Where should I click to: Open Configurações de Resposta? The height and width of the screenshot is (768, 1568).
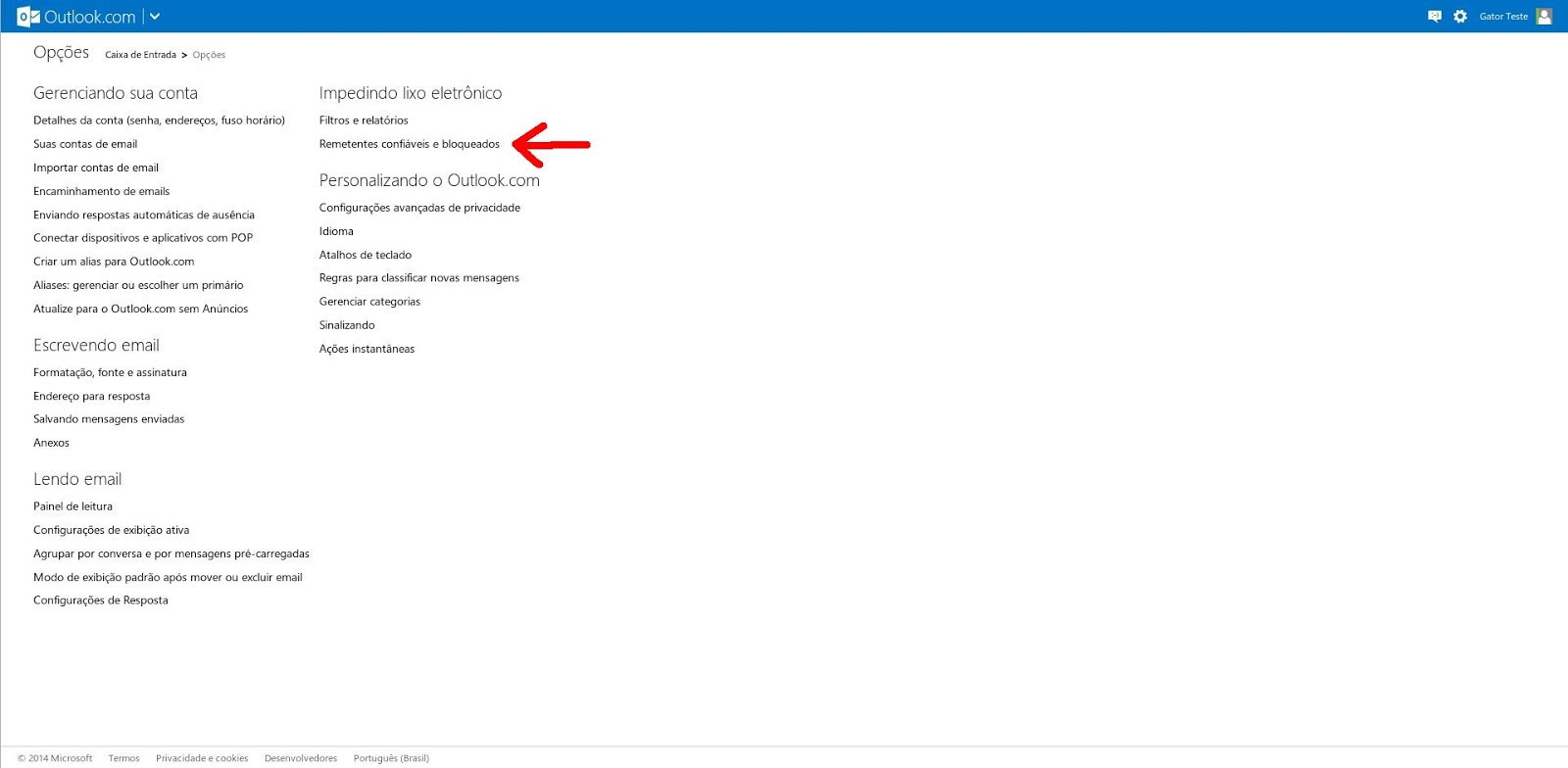pyautogui.click(x=101, y=600)
